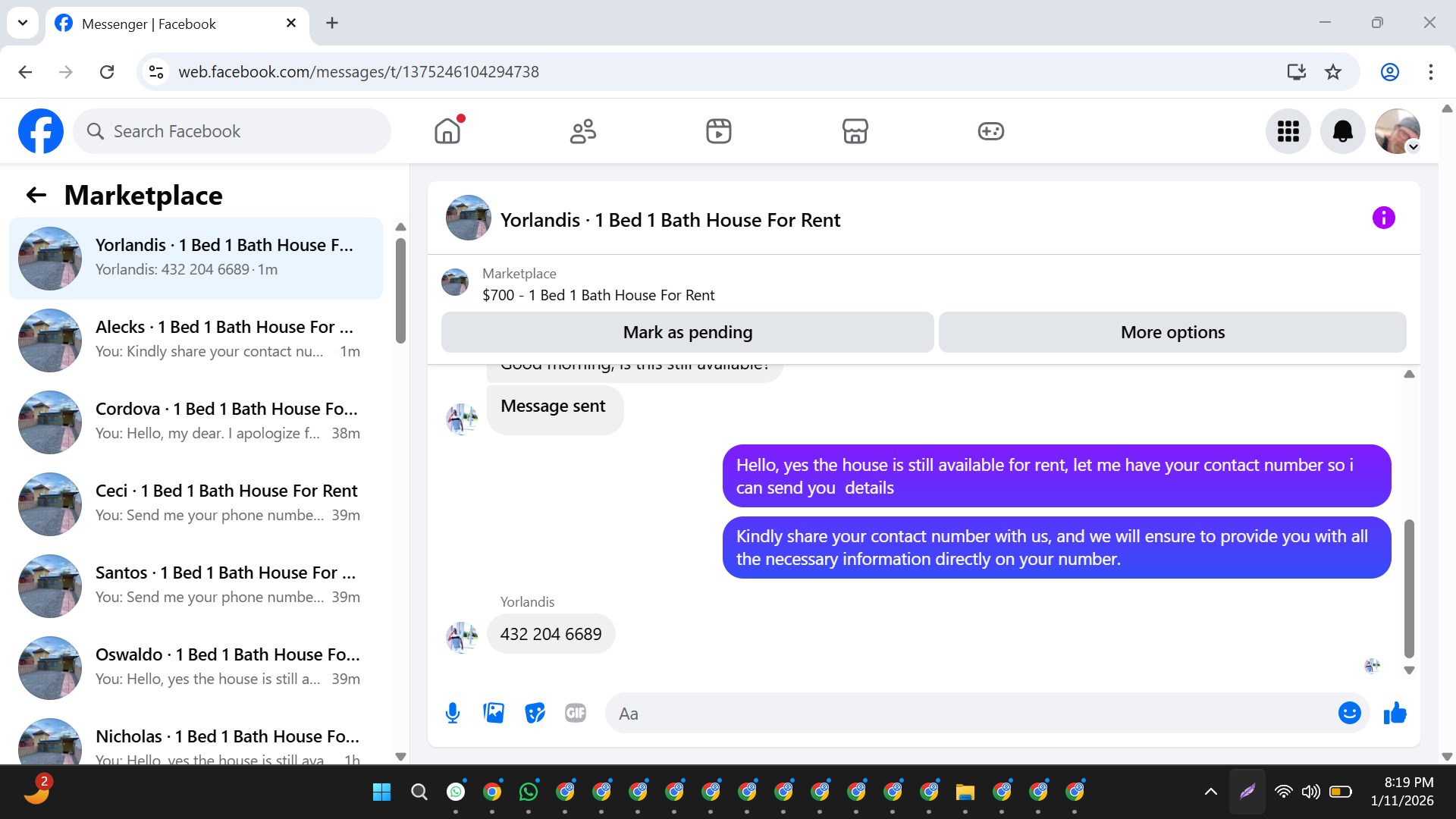The width and height of the screenshot is (1456, 819).
Task: Expand the tab search dropdown
Action: [x=23, y=23]
